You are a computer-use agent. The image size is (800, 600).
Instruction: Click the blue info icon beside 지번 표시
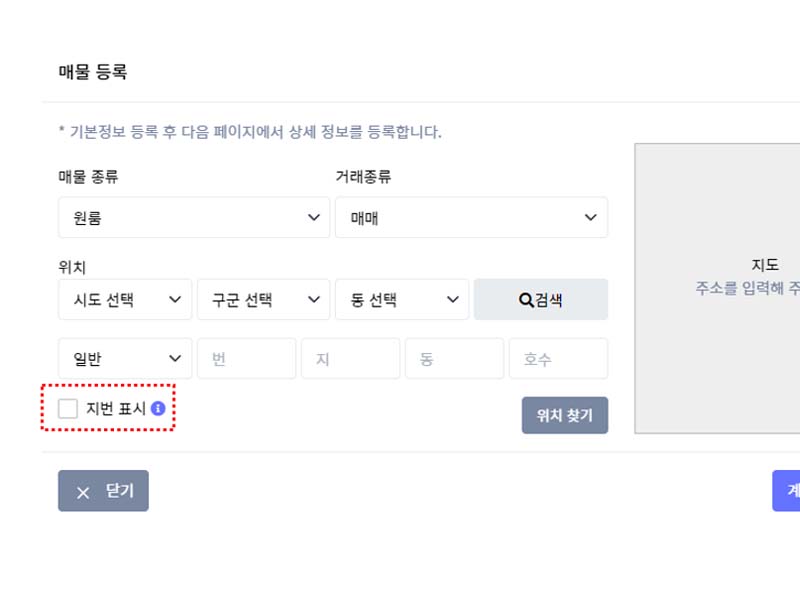point(158,408)
